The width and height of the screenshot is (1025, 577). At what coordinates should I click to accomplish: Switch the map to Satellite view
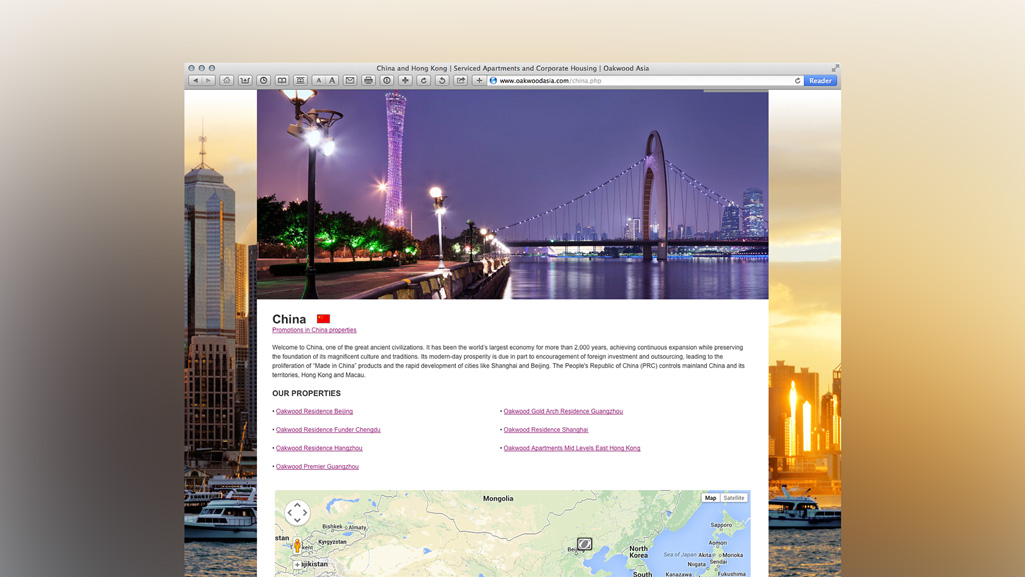click(734, 498)
